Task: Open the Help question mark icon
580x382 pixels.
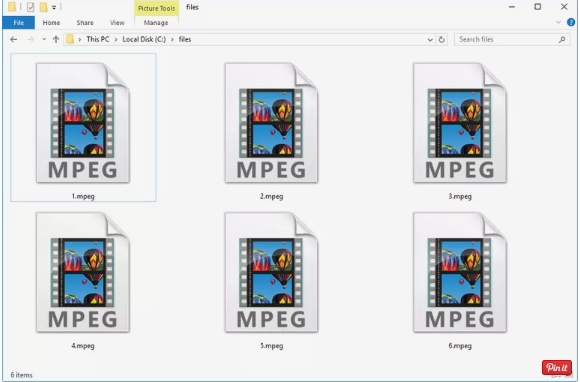Action: pyautogui.click(x=571, y=22)
